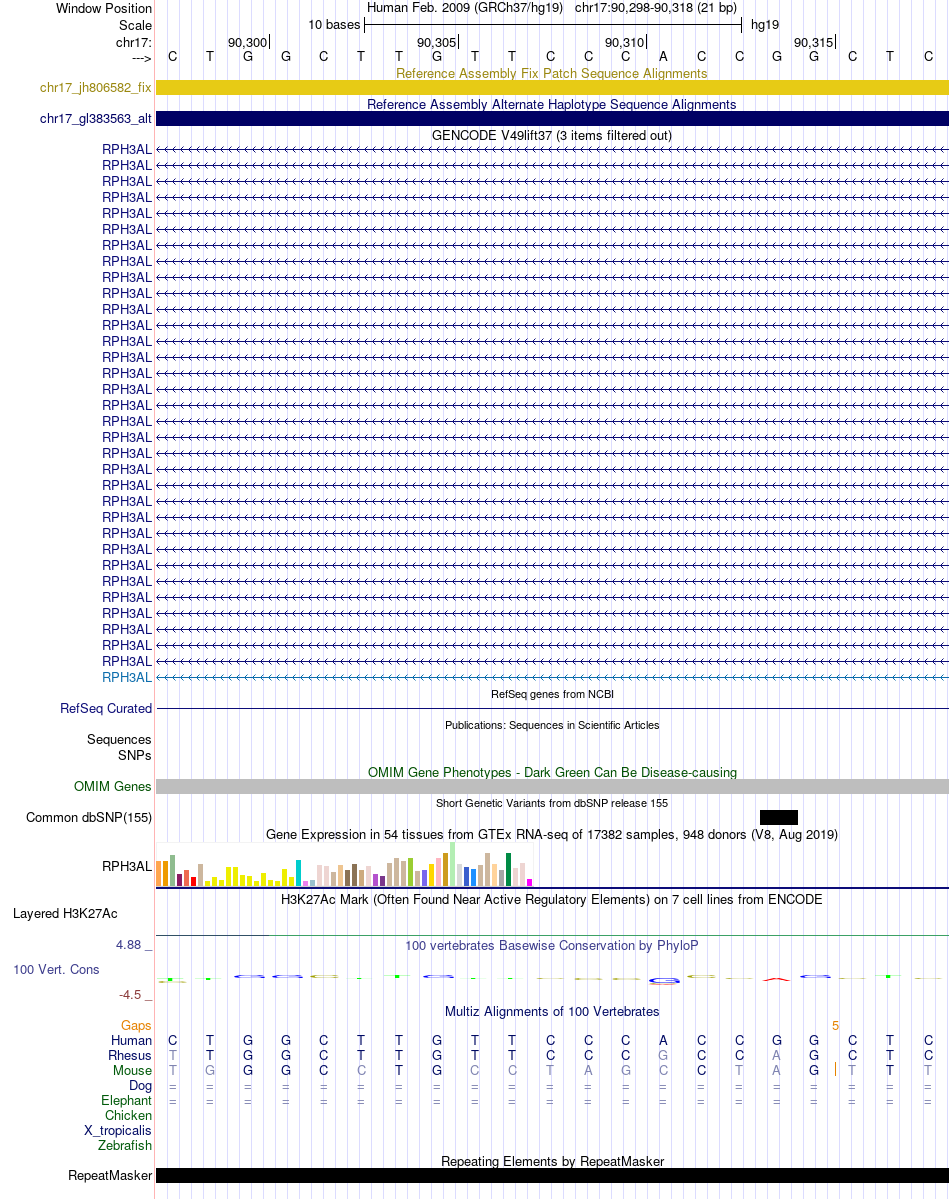Click the Window Position track label
950x1199 pixels.
[104, 8]
